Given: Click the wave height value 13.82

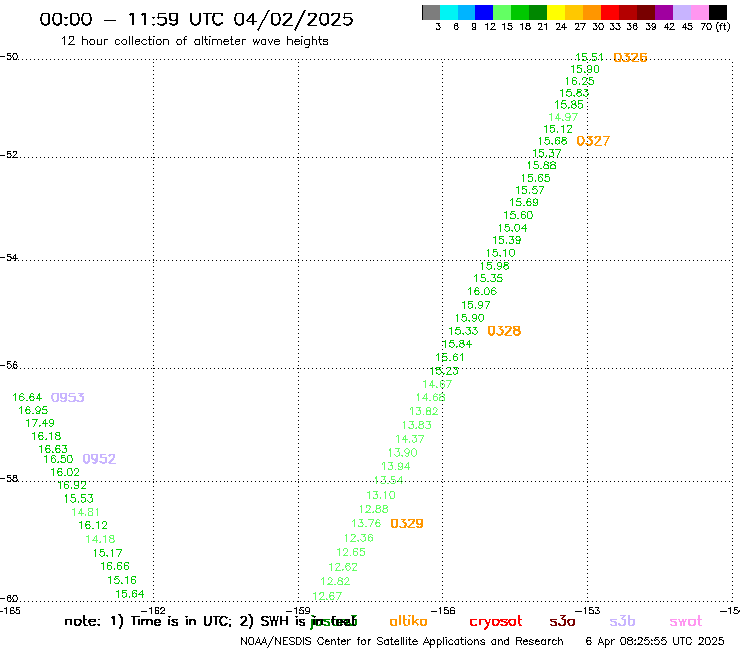Looking at the screenshot, I should click(x=424, y=411).
